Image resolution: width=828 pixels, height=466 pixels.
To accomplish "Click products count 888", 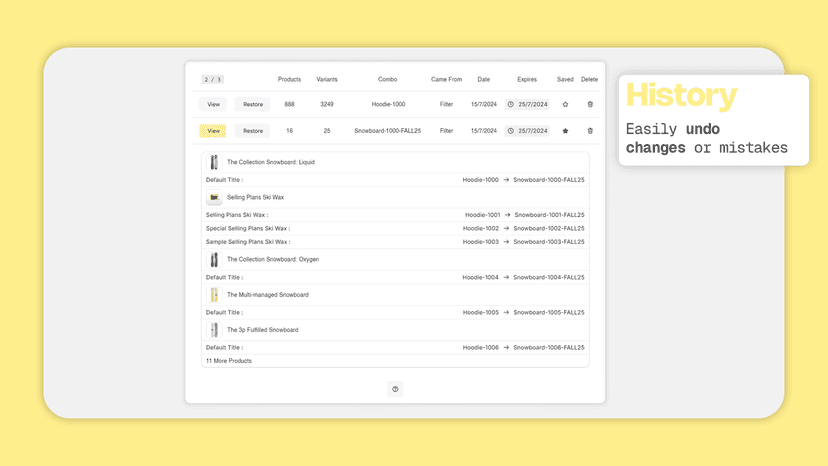I will (289, 105).
